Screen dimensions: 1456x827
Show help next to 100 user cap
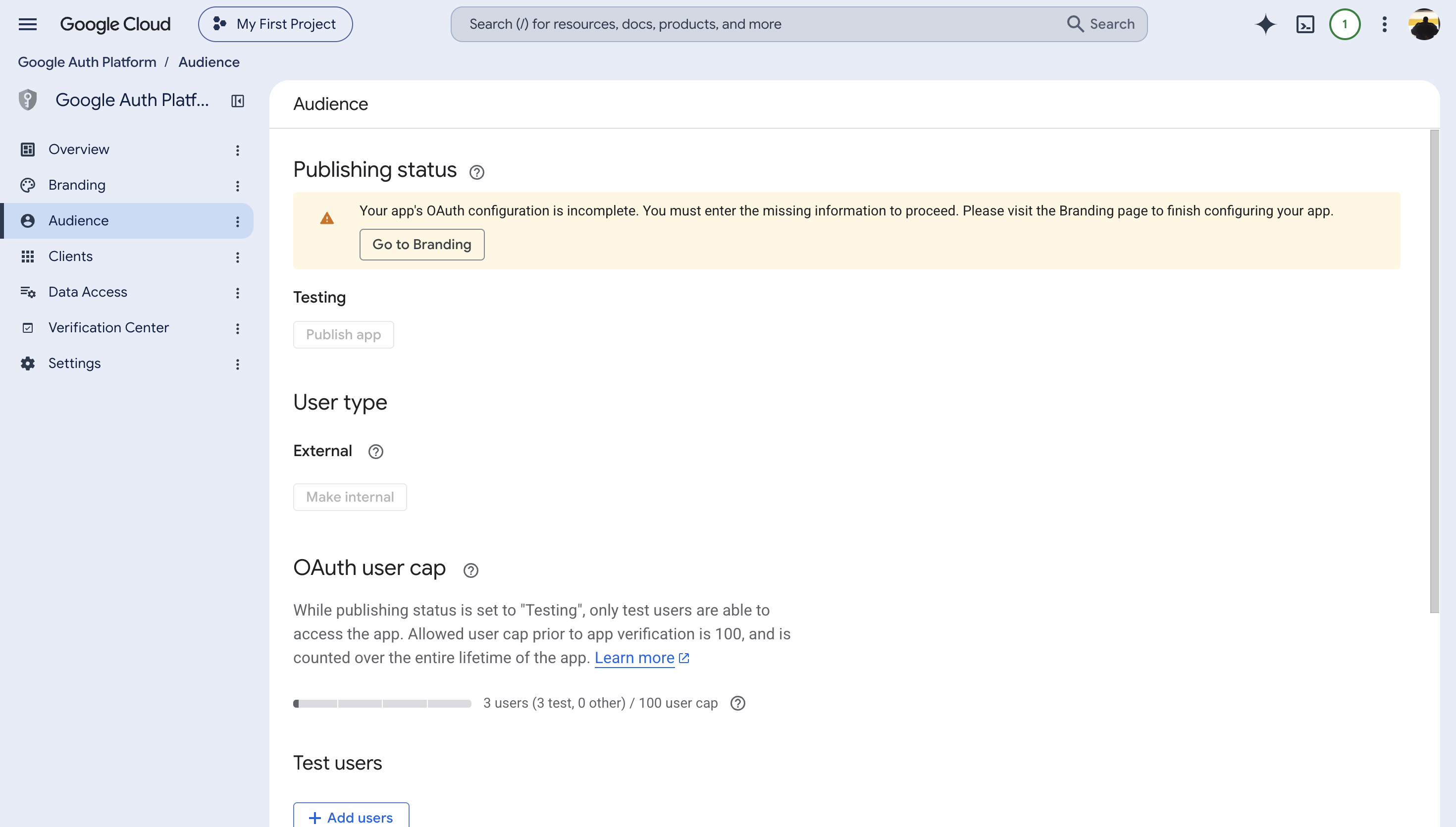point(737,703)
